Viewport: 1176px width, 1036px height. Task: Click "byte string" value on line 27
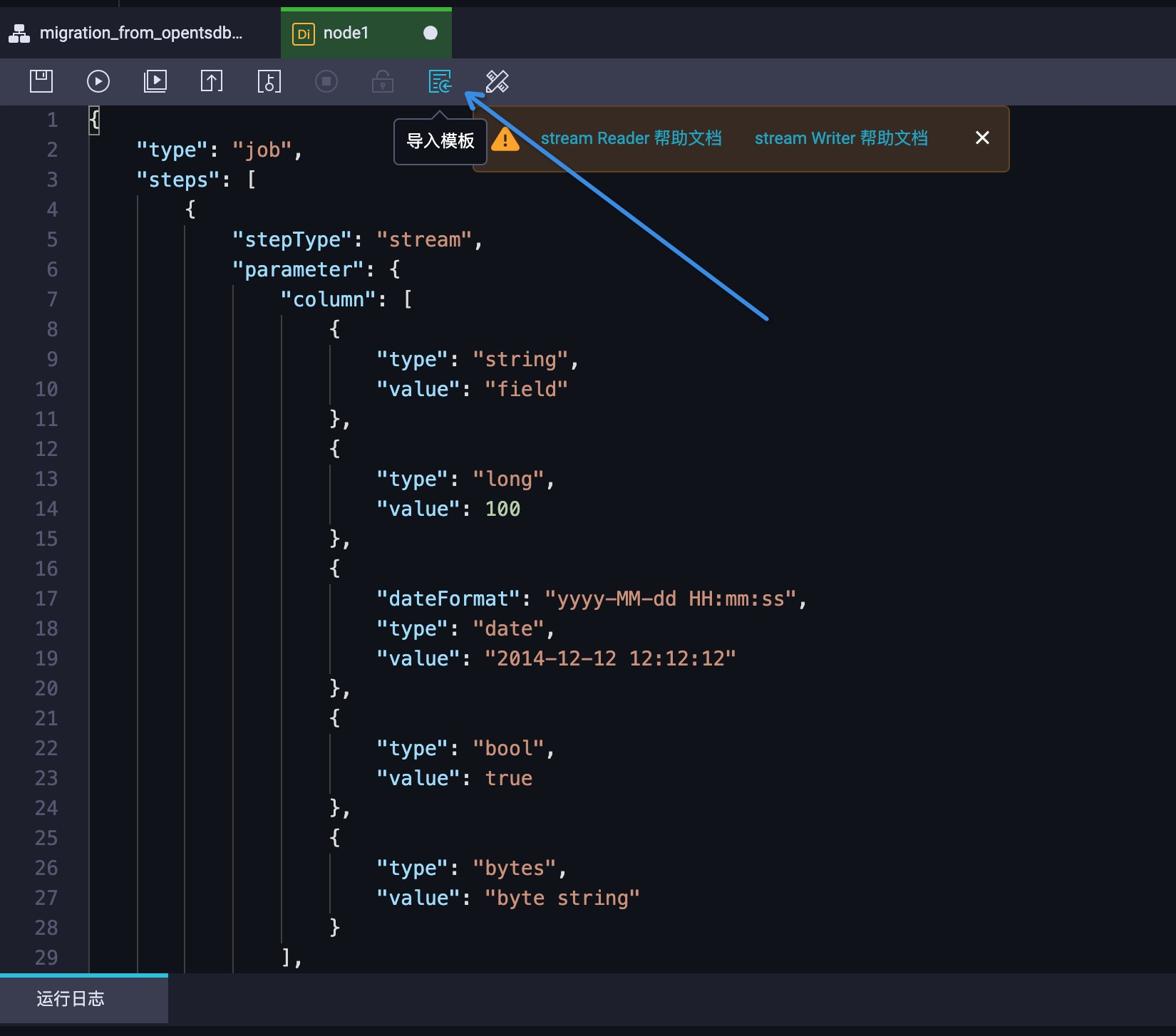562,898
